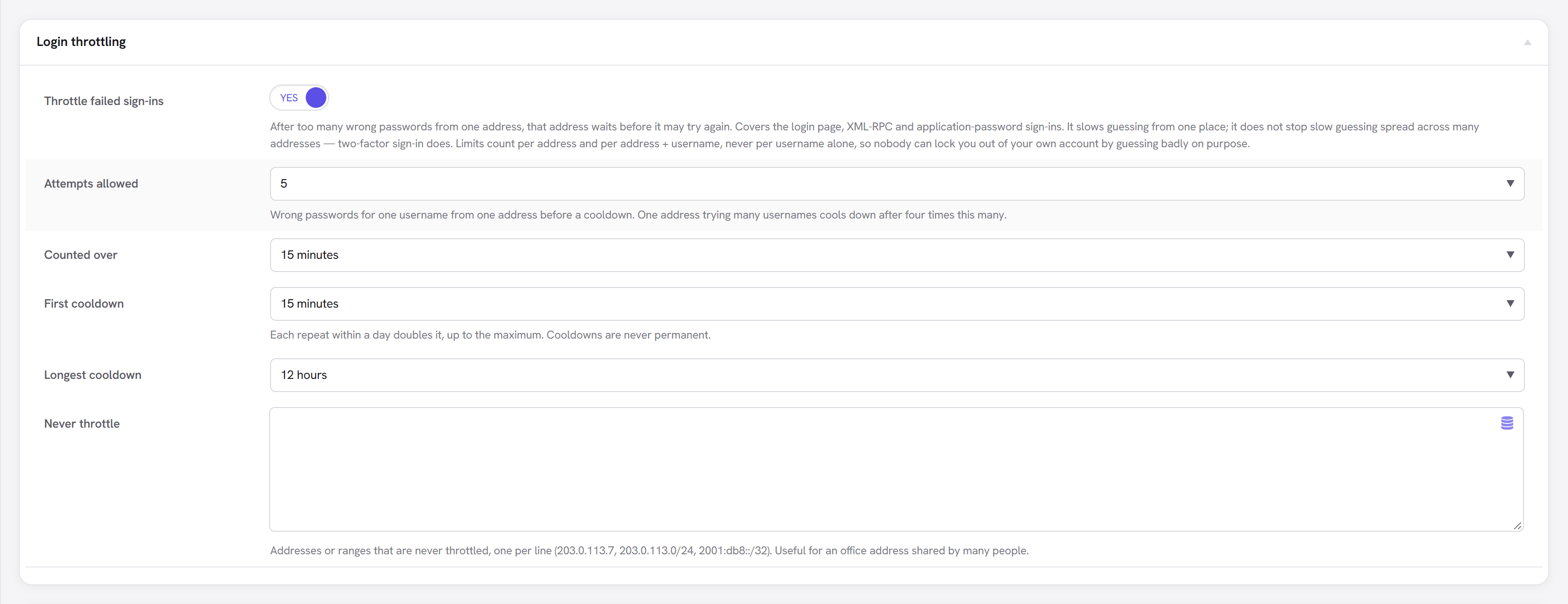
Task: Click the Longest cooldown label
Action: 92,375
